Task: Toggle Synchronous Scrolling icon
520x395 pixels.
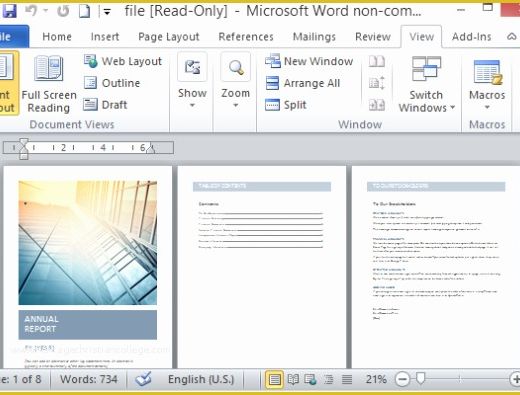Action: [x=377, y=83]
